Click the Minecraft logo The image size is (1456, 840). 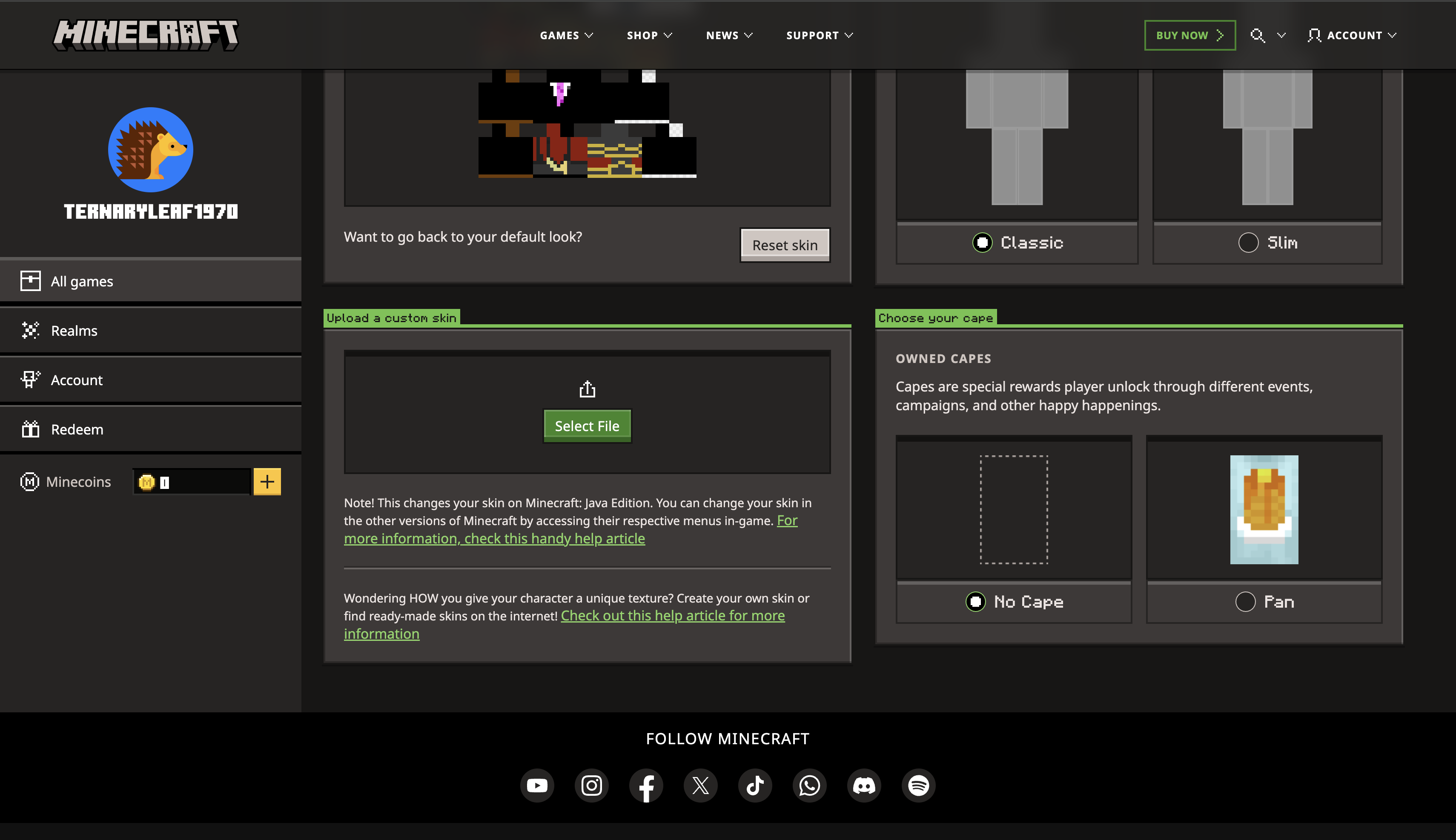[x=146, y=35]
